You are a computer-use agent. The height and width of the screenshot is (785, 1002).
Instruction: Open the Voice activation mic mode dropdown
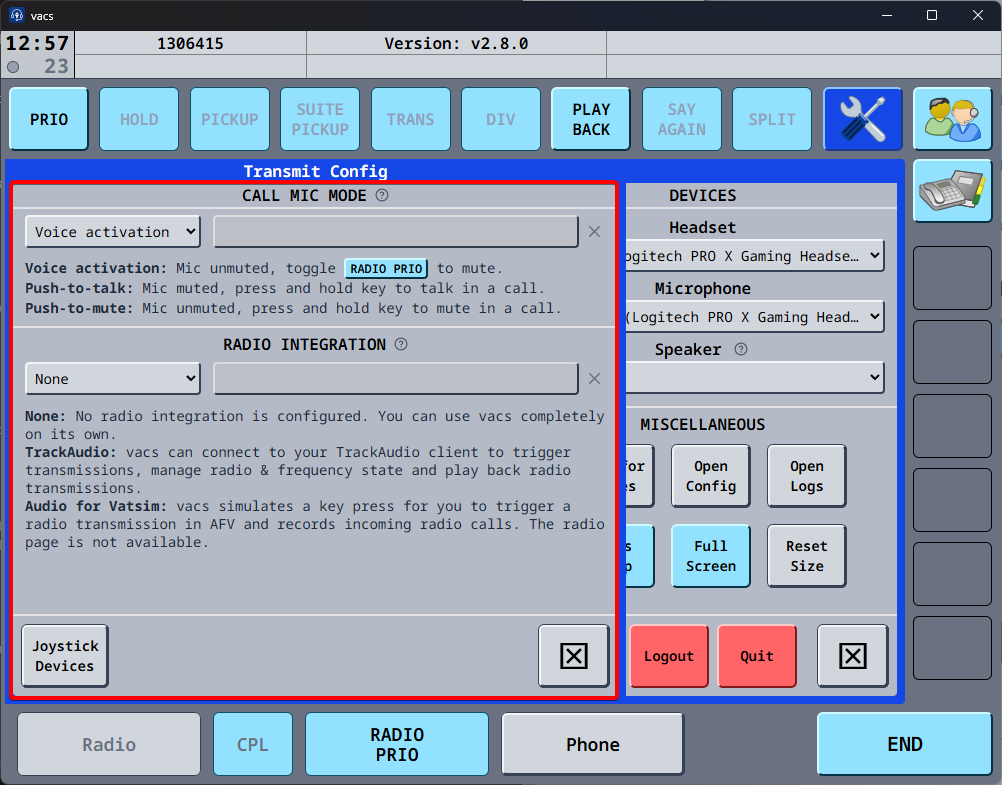pos(113,231)
